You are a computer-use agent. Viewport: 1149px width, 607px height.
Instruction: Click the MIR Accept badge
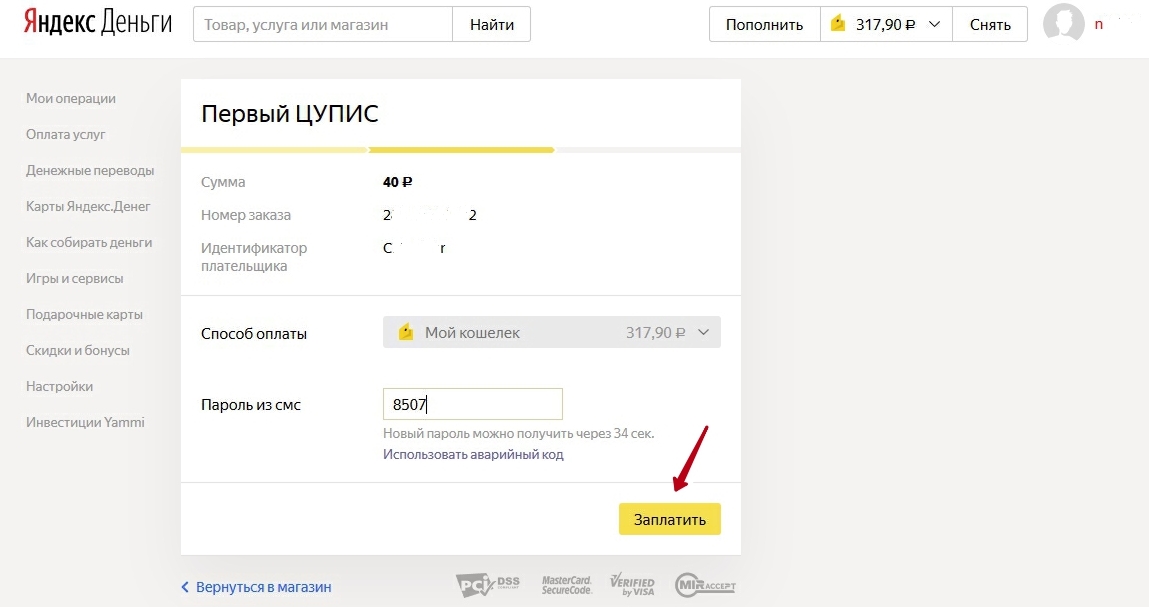coord(705,585)
